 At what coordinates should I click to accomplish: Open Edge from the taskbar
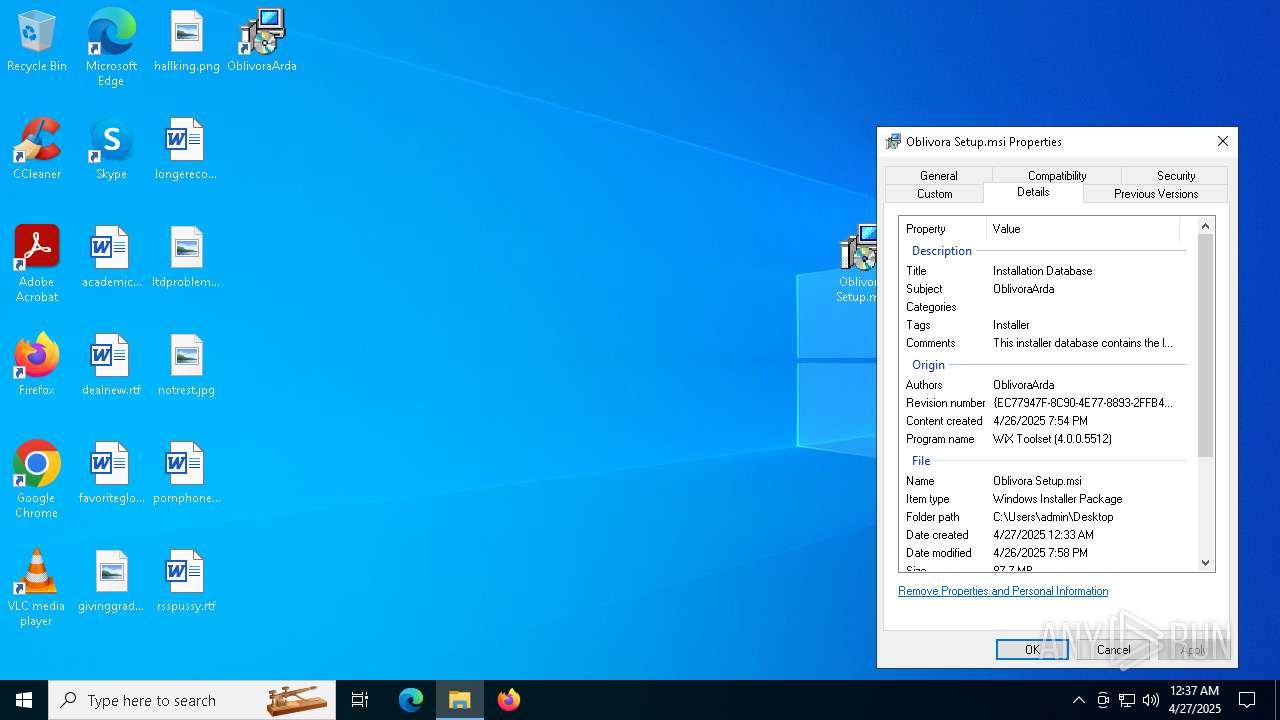[411, 700]
